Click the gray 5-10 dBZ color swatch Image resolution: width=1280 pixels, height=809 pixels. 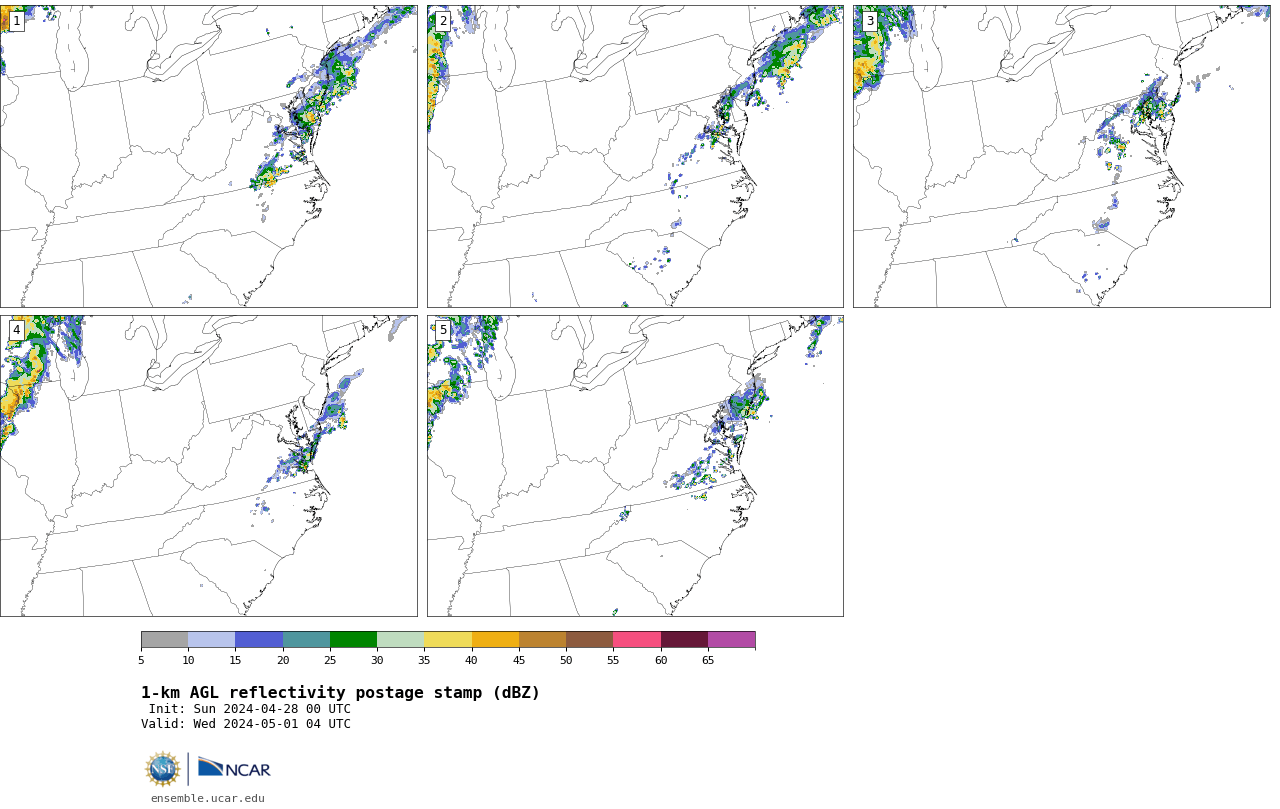coord(164,640)
